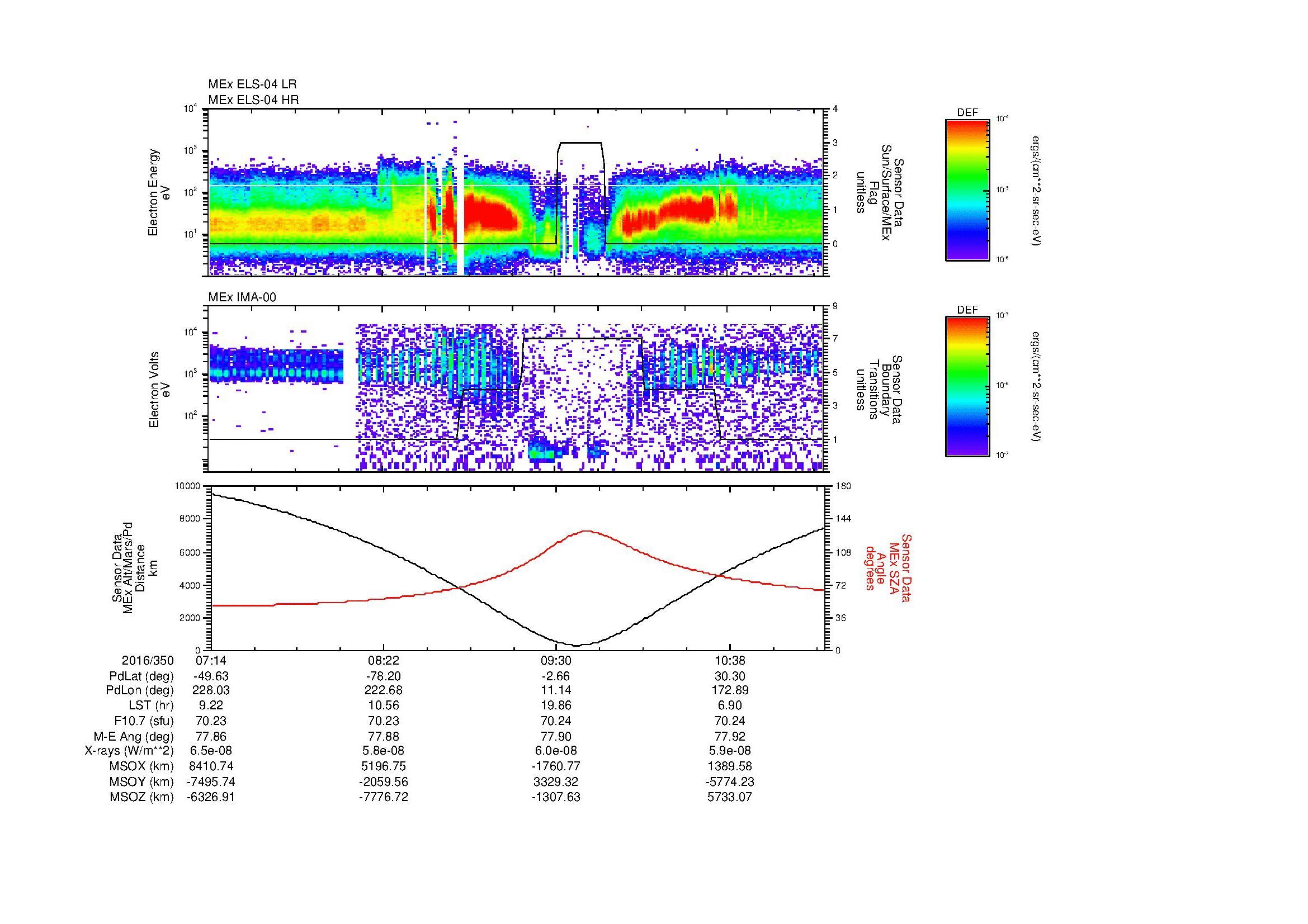Click the MSOX value 8410.74
Screen dimensions: 1308x924
pos(211,766)
